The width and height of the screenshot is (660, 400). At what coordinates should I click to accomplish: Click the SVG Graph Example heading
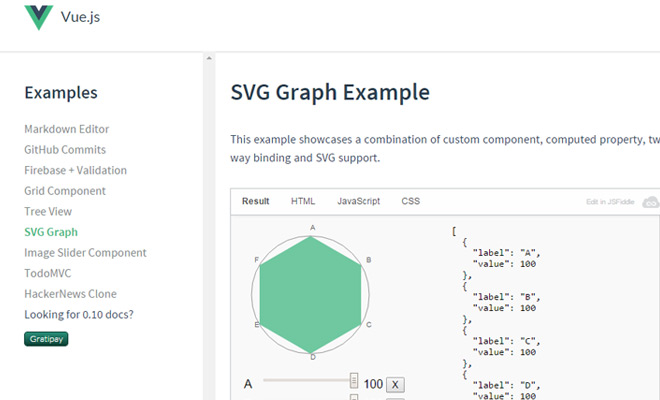pyautogui.click(x=330, y=92)
